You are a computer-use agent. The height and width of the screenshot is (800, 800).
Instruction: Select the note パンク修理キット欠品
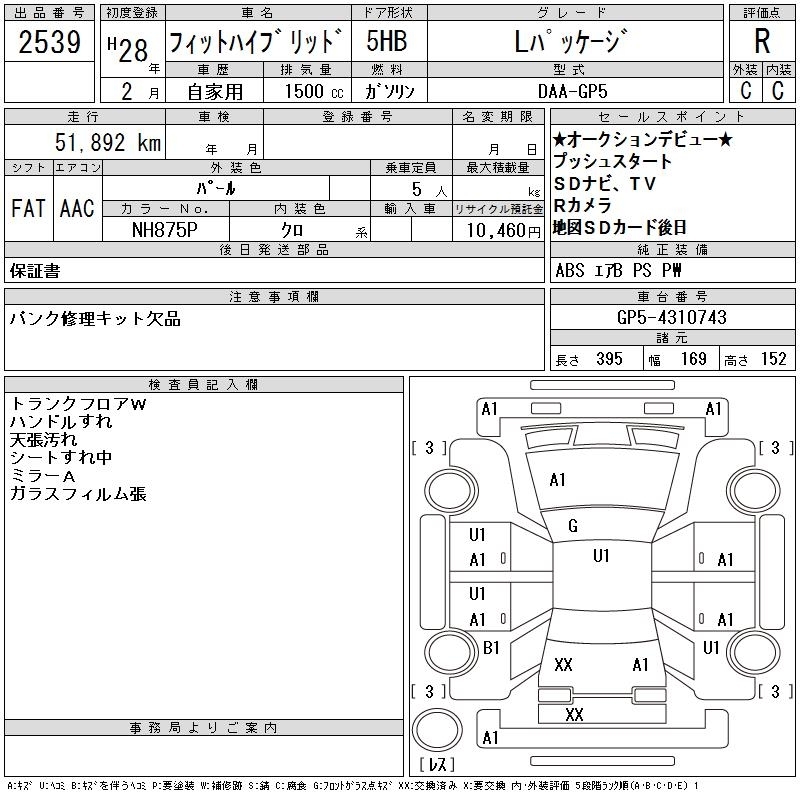tap(95, 319)
